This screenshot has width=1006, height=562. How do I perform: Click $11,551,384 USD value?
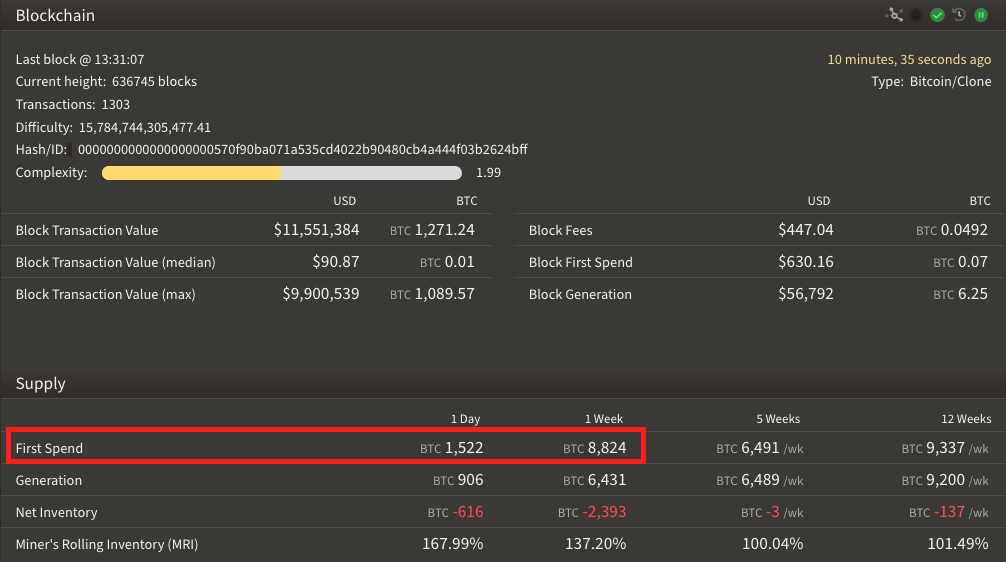pos(316,230)
